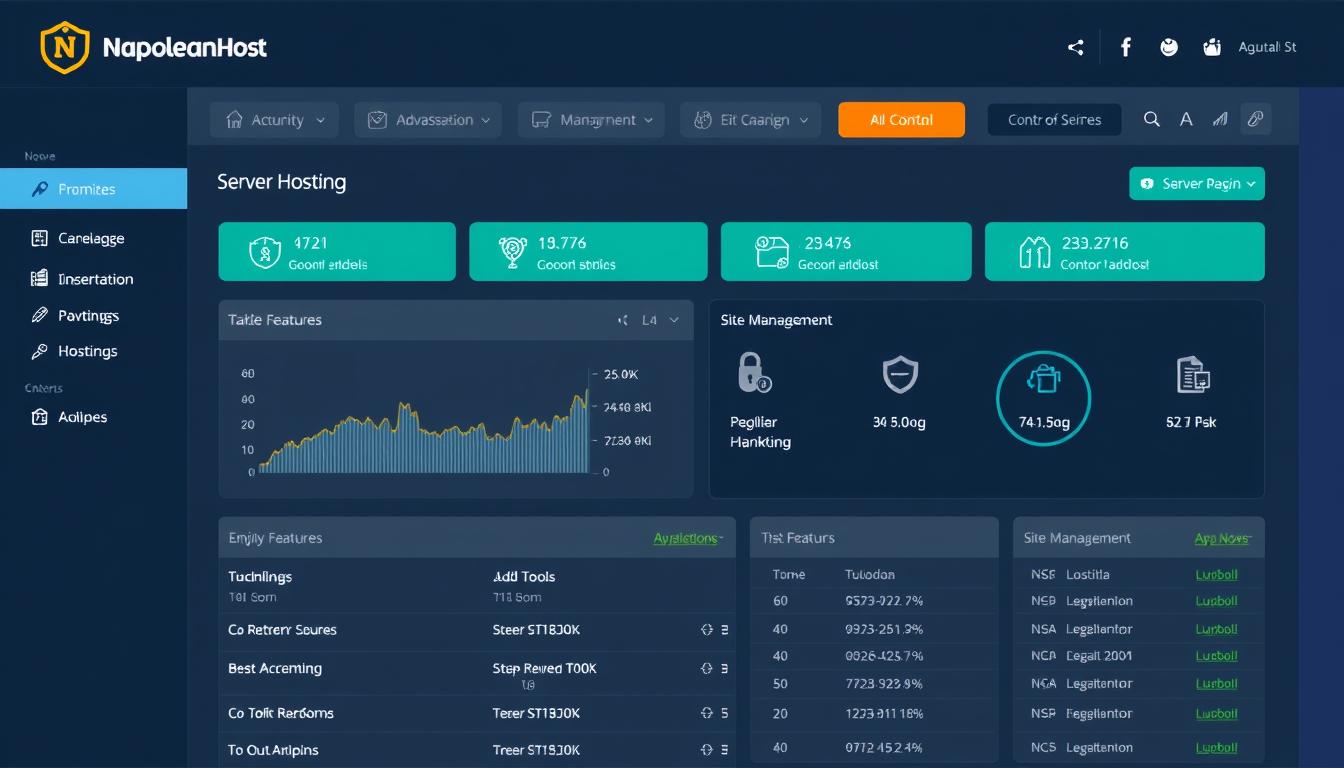This screenshot has width=1344, height=768.
Task: Click the search magnifier icon in top bar
Action: pos(1152,118)
